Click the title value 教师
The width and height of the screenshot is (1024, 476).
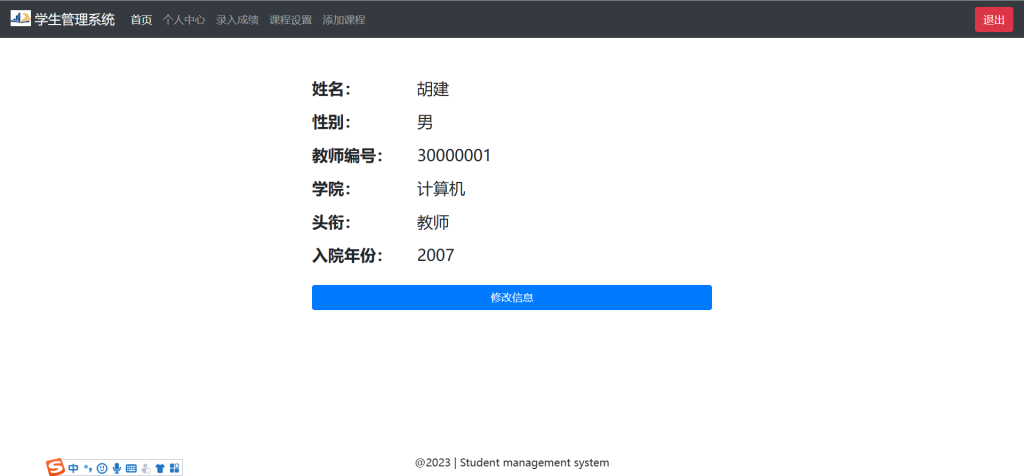click(x=433, y=223)
